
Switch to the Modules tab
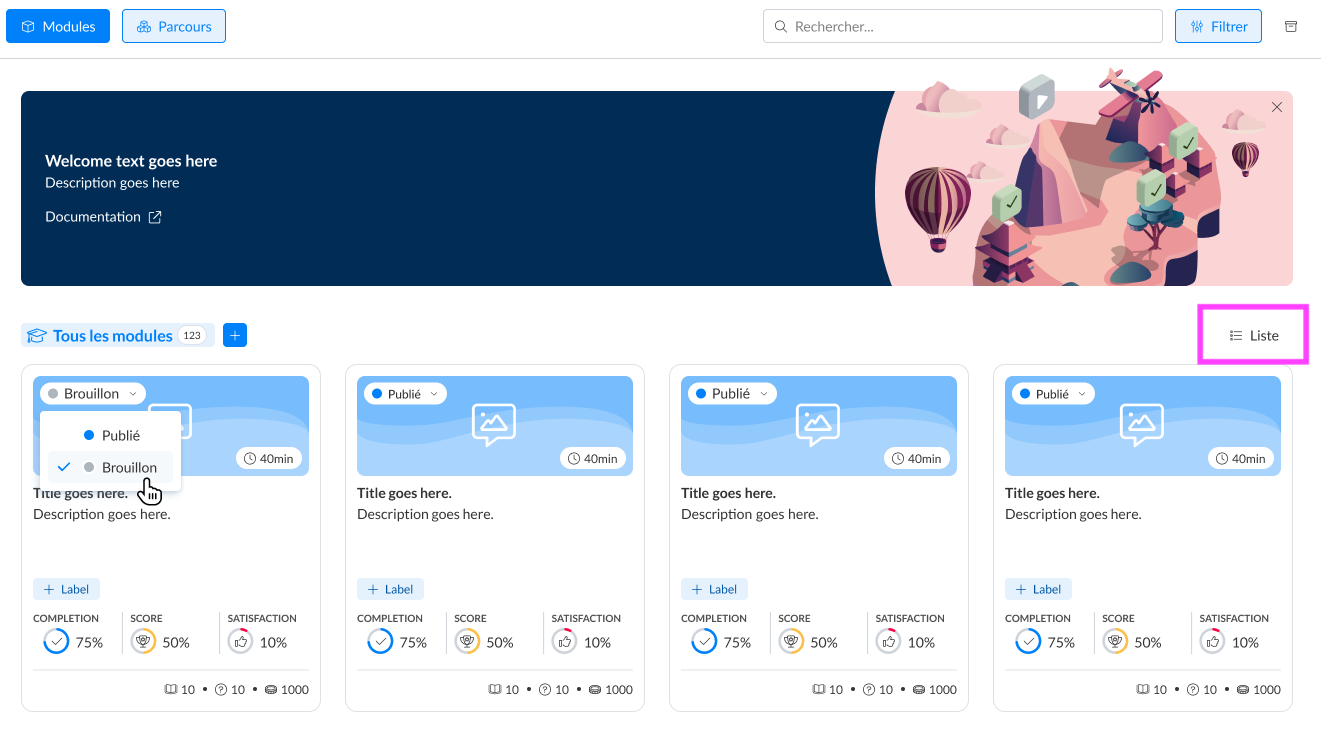coord(58,26)
